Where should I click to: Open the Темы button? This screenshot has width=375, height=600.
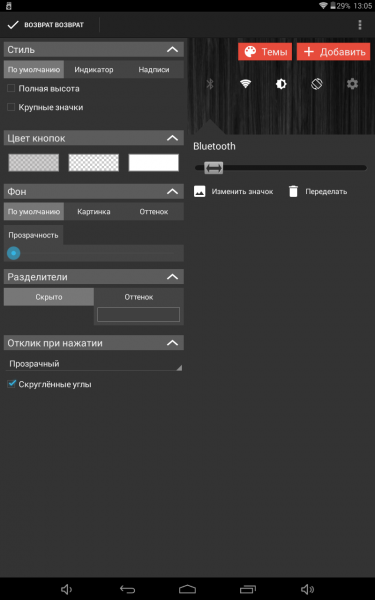coord(265,52)
